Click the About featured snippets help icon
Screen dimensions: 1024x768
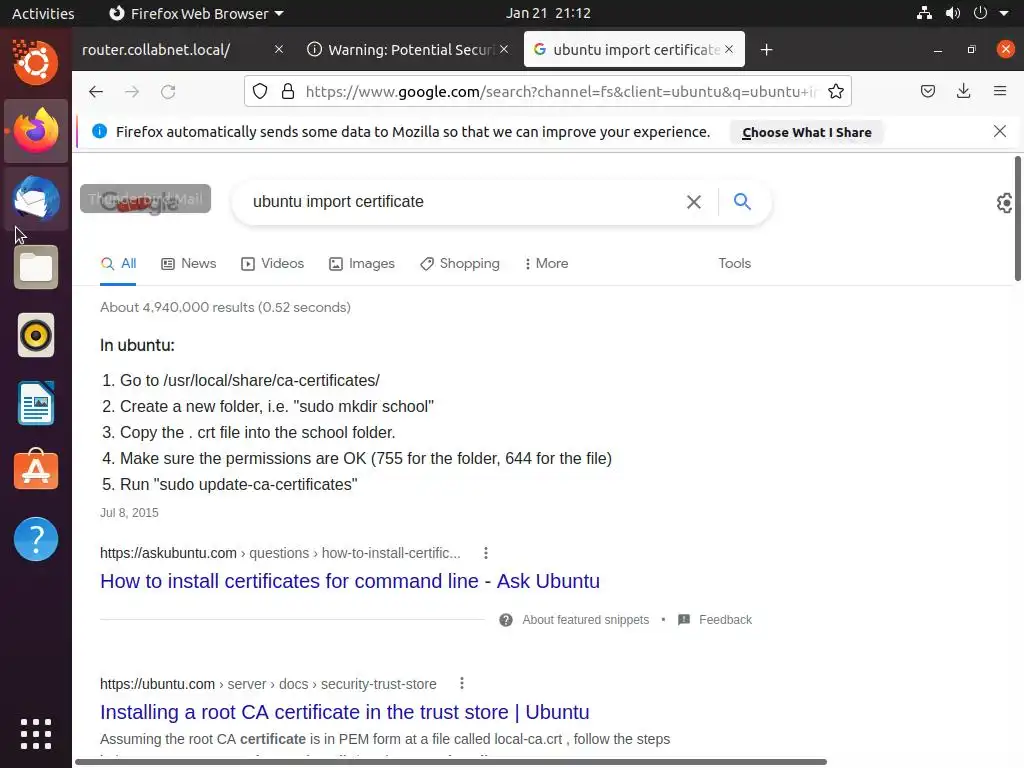coord(505,620)
